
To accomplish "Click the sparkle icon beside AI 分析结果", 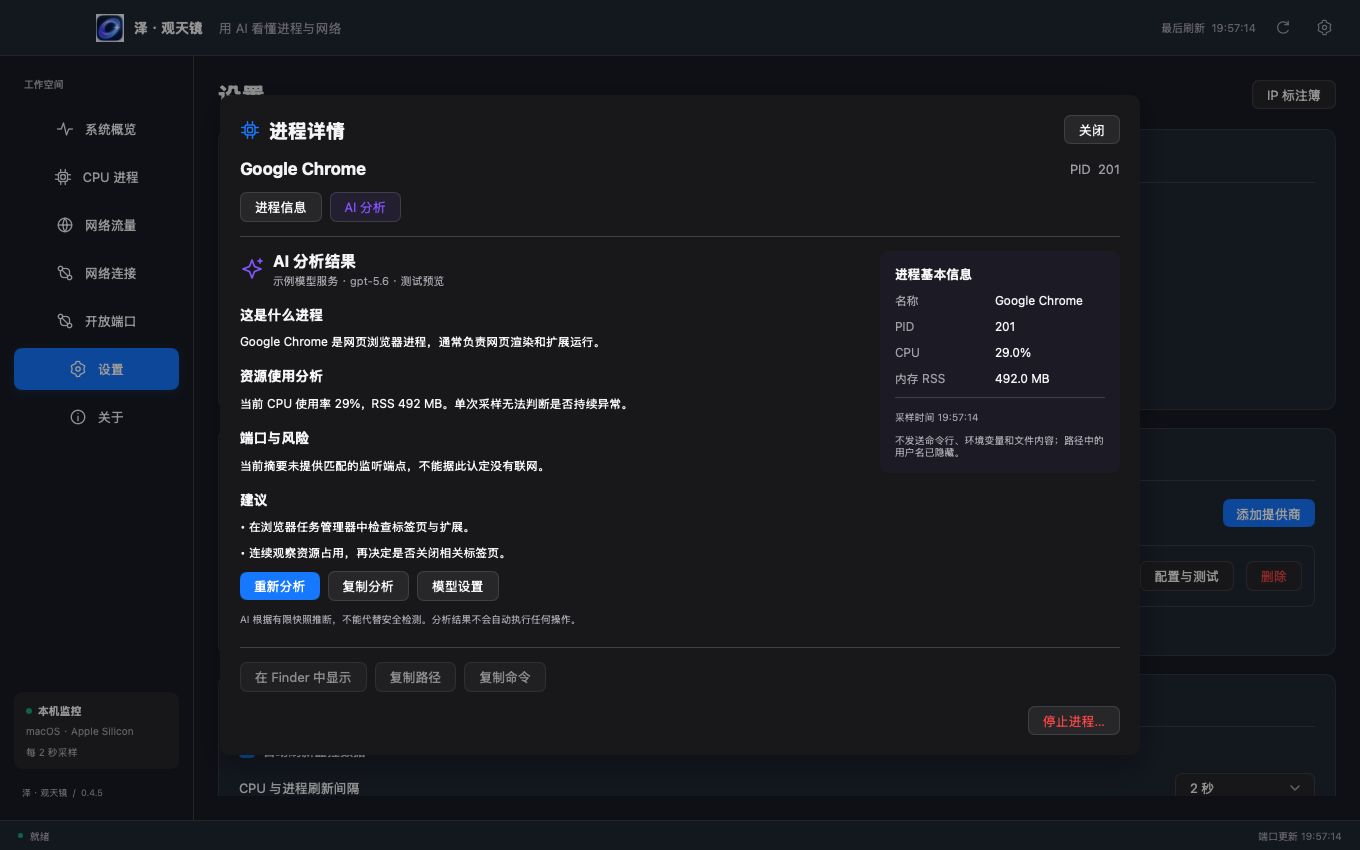I will (x=252, y=268).
